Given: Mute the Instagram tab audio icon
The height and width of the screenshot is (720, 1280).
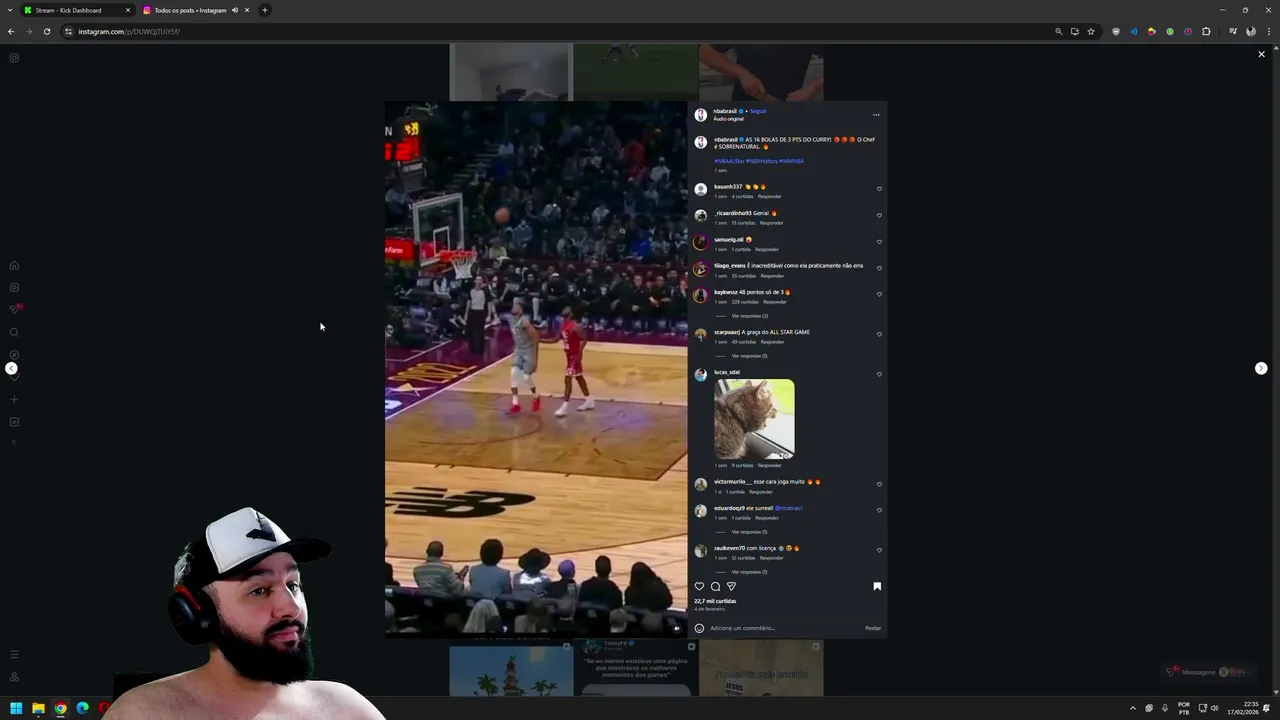Looking at the screenshot, I should pyautogui.click(x=235, y=10).
